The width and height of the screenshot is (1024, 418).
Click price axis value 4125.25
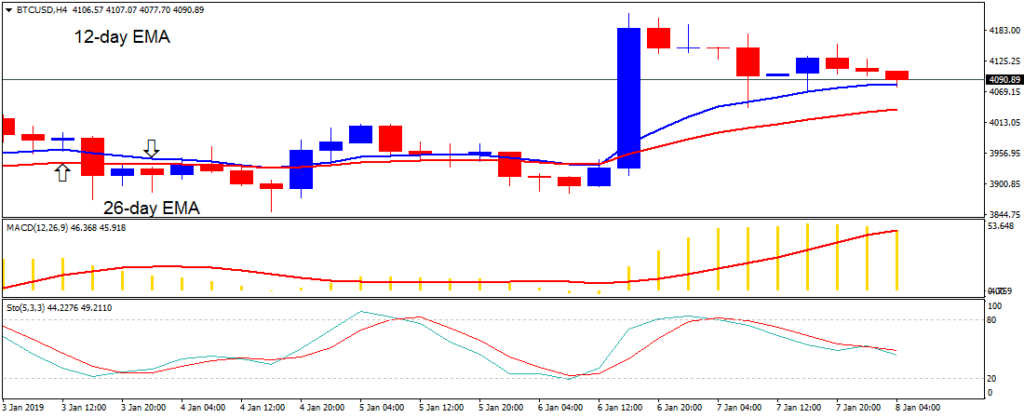point(1006,61)
